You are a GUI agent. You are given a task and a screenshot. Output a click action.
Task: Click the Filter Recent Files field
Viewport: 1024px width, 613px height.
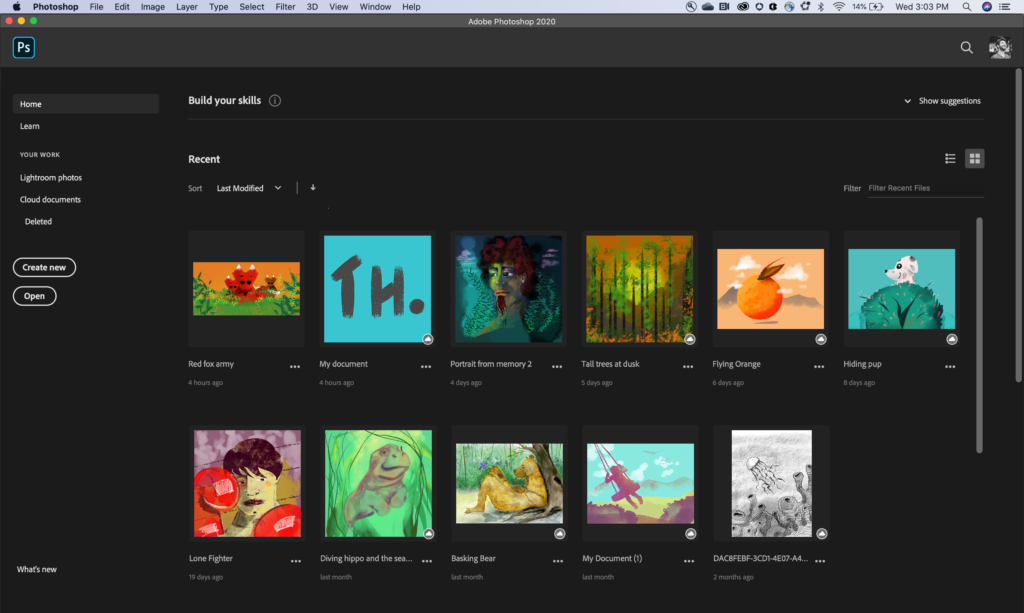click(924, 188)
